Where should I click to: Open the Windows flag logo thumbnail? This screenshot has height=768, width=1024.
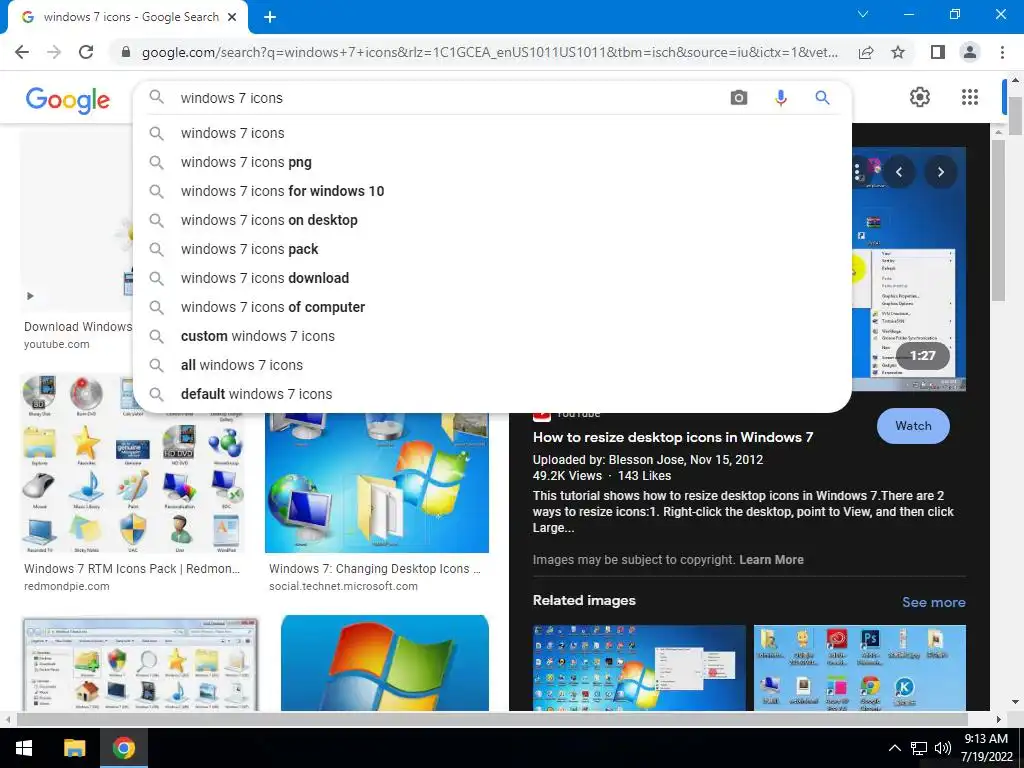click(385, 663)
